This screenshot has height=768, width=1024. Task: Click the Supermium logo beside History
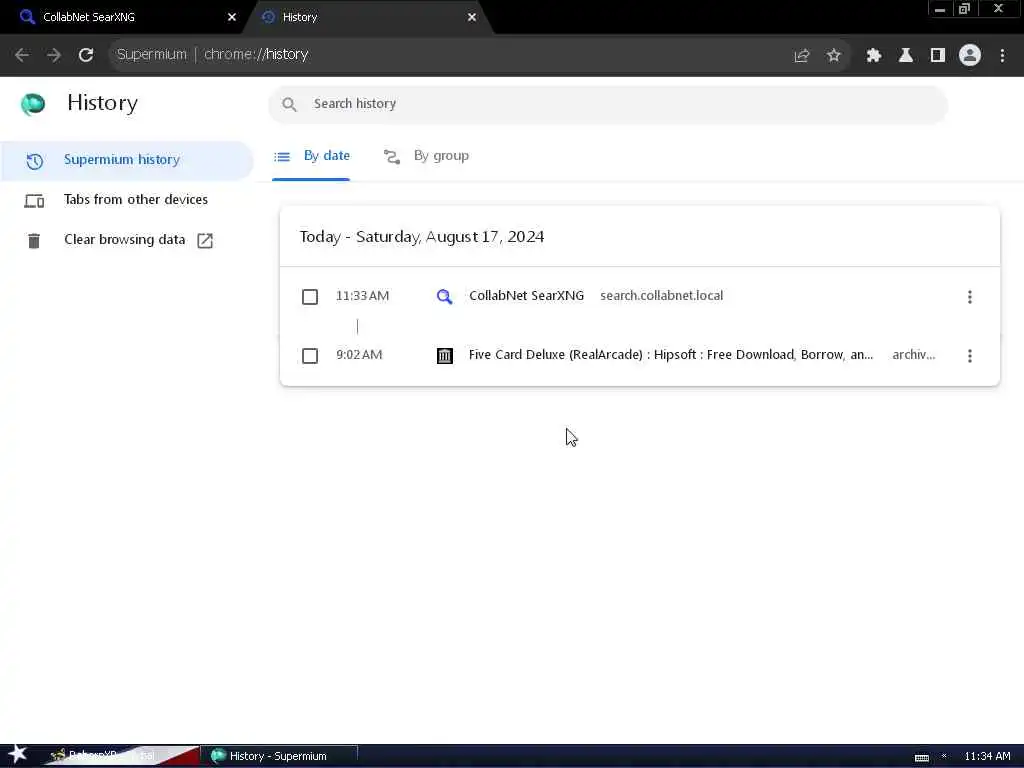point(33,104)
